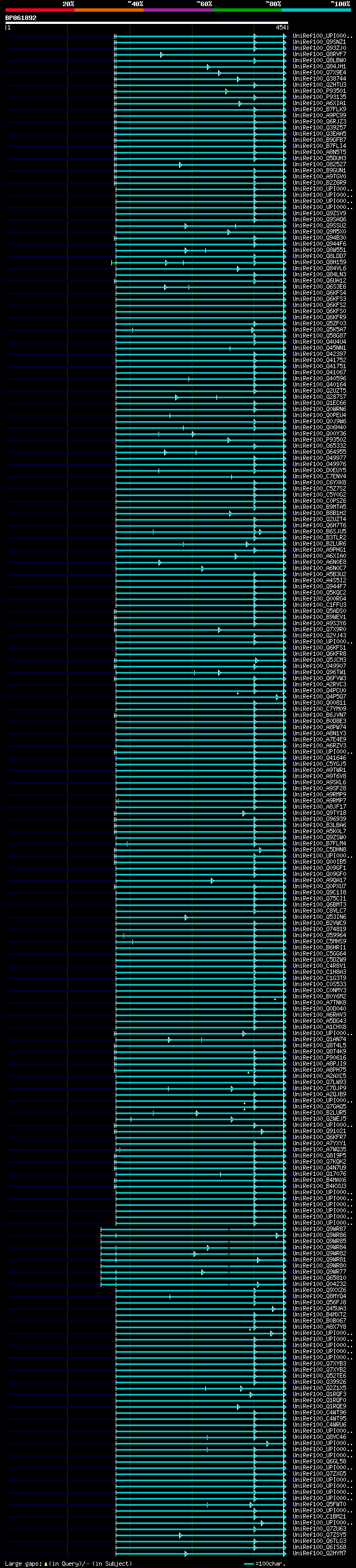This screenshot has height=1568, width=356.
Task: Select hit UniRef100_Q9SSU2
Action: coord(319,225)
